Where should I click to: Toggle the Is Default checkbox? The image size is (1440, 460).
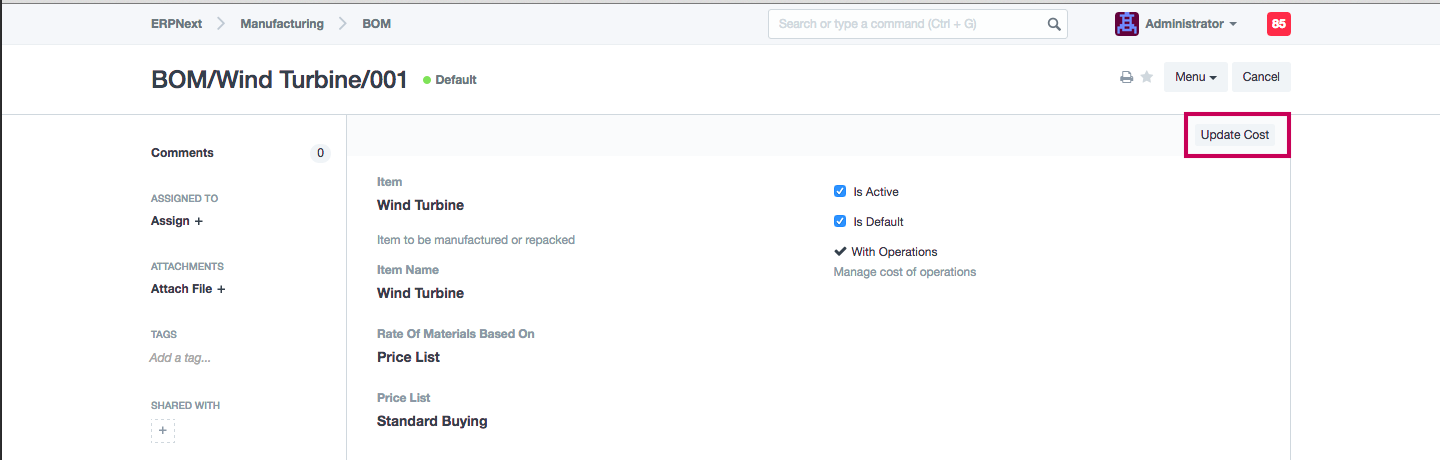(x=840, y=221)
